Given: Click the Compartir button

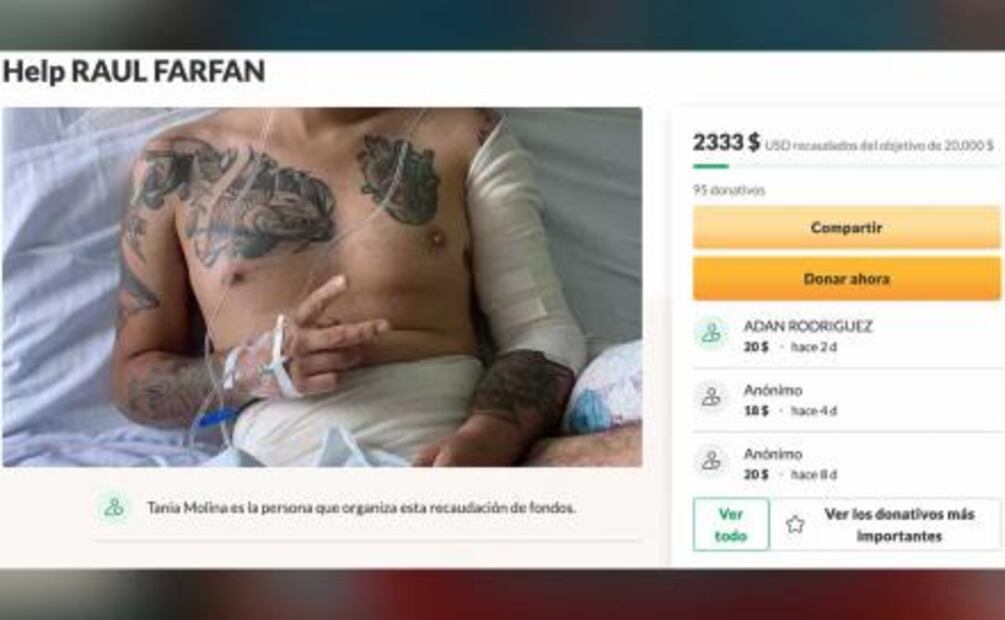Looking at the screenshot, I should 846,228.
